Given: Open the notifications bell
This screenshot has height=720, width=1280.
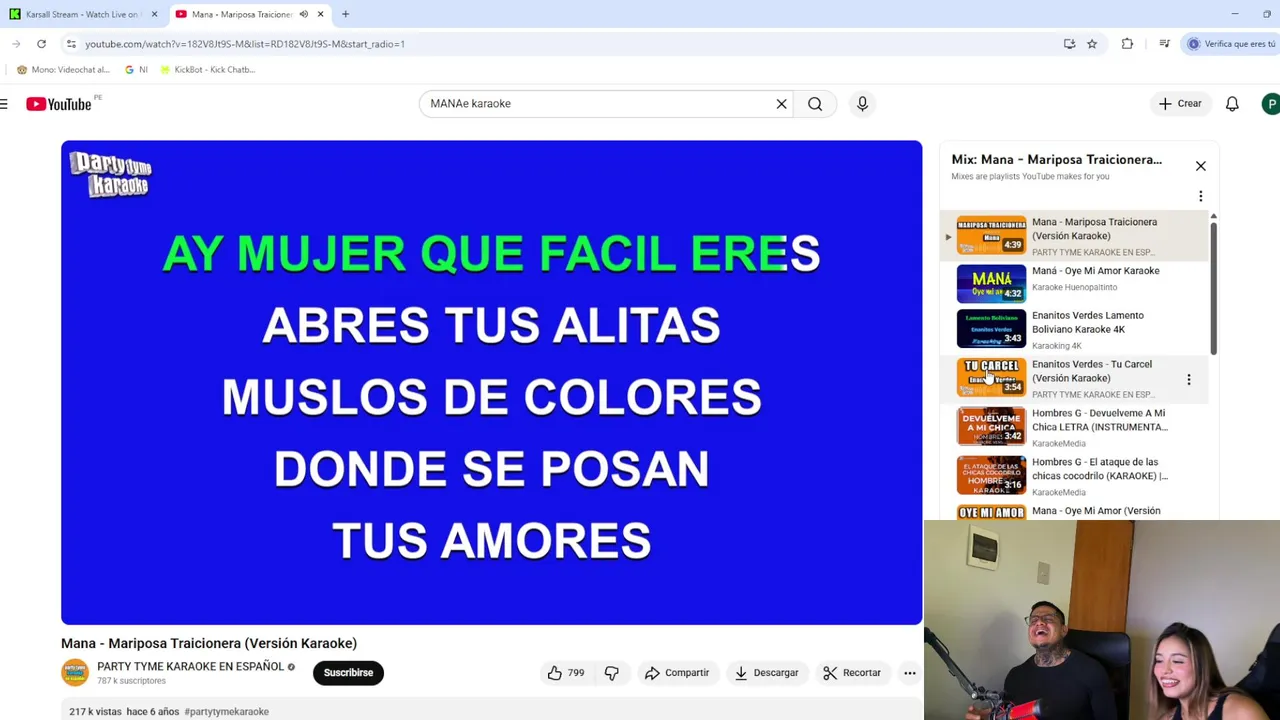Looking at the screenshot, I should (x=1232, y=104).
